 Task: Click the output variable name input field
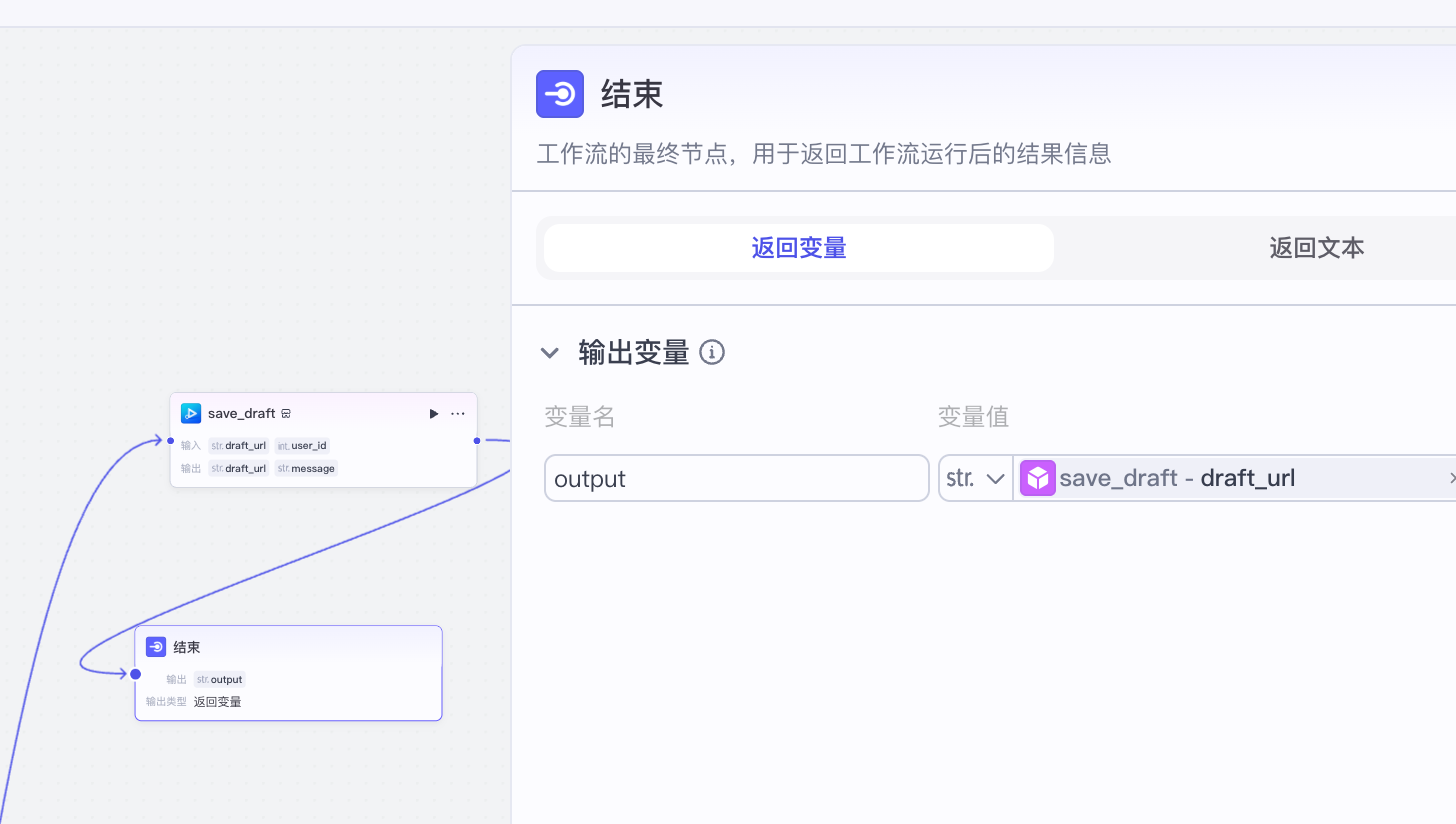click(736, 477)
